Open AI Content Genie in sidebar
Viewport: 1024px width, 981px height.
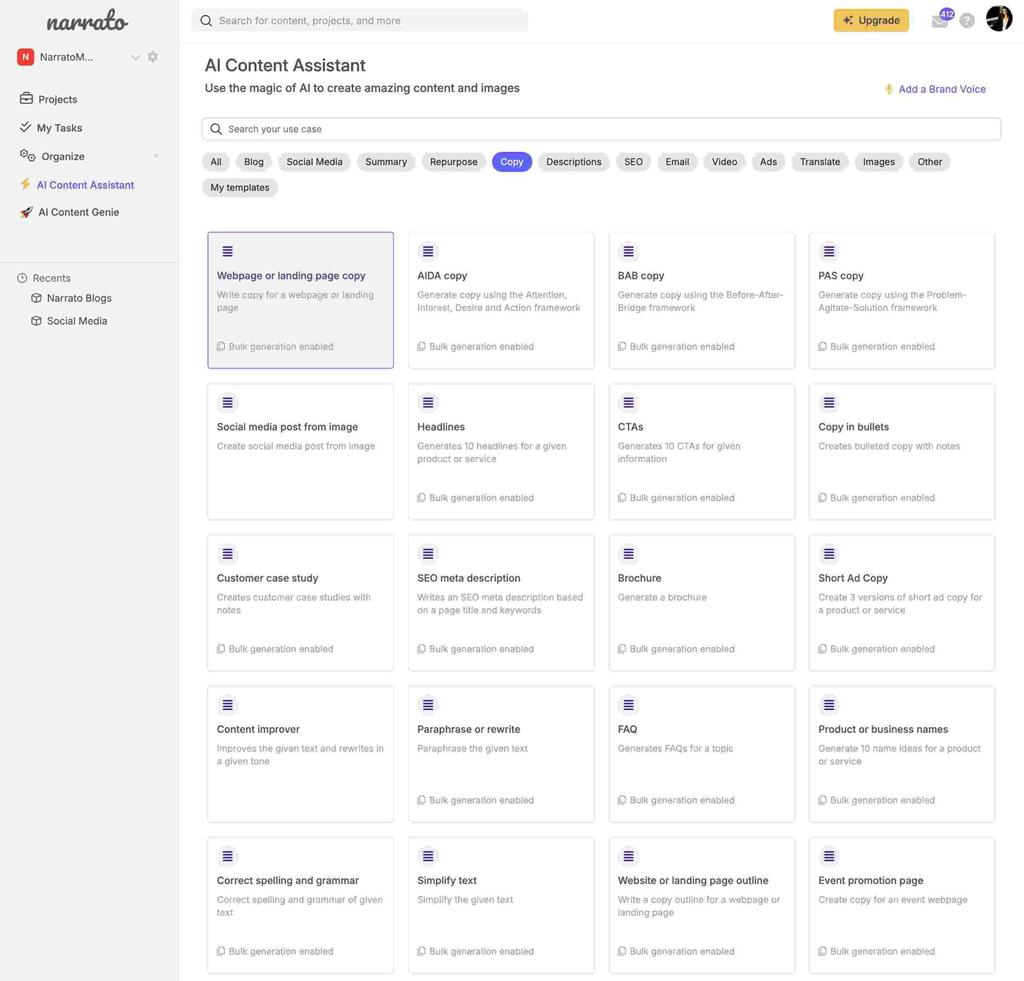(78, 212)
